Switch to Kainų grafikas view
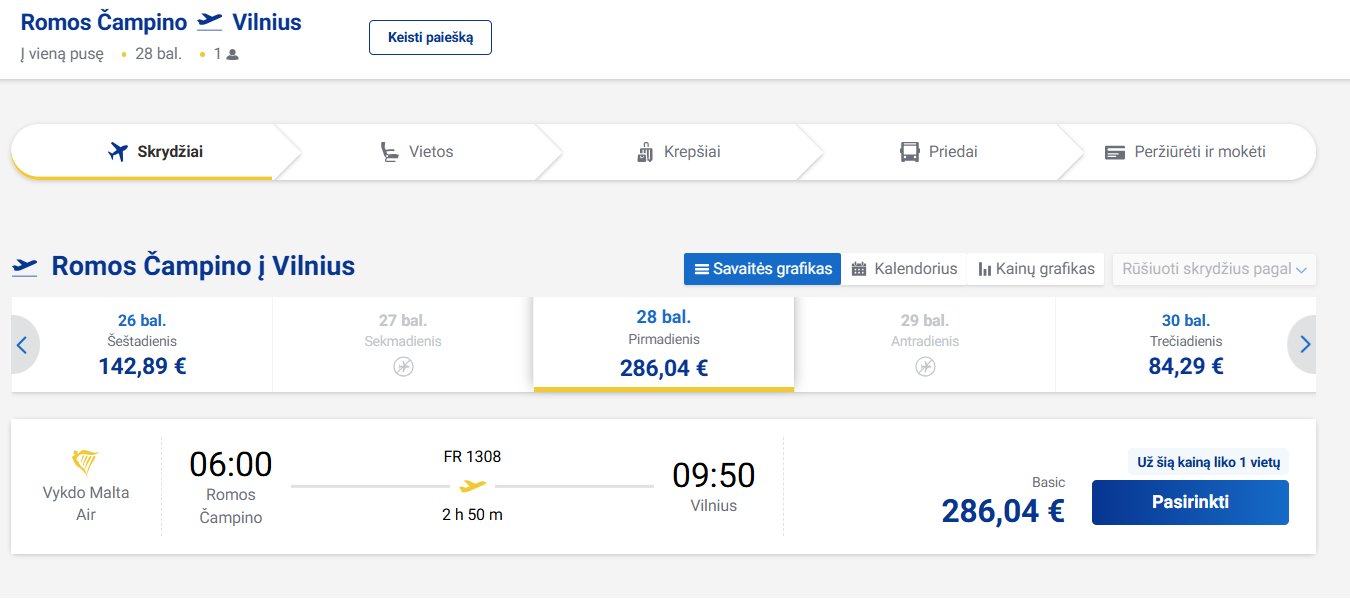Screen dimensions: 1350x599 (1036, 269)
